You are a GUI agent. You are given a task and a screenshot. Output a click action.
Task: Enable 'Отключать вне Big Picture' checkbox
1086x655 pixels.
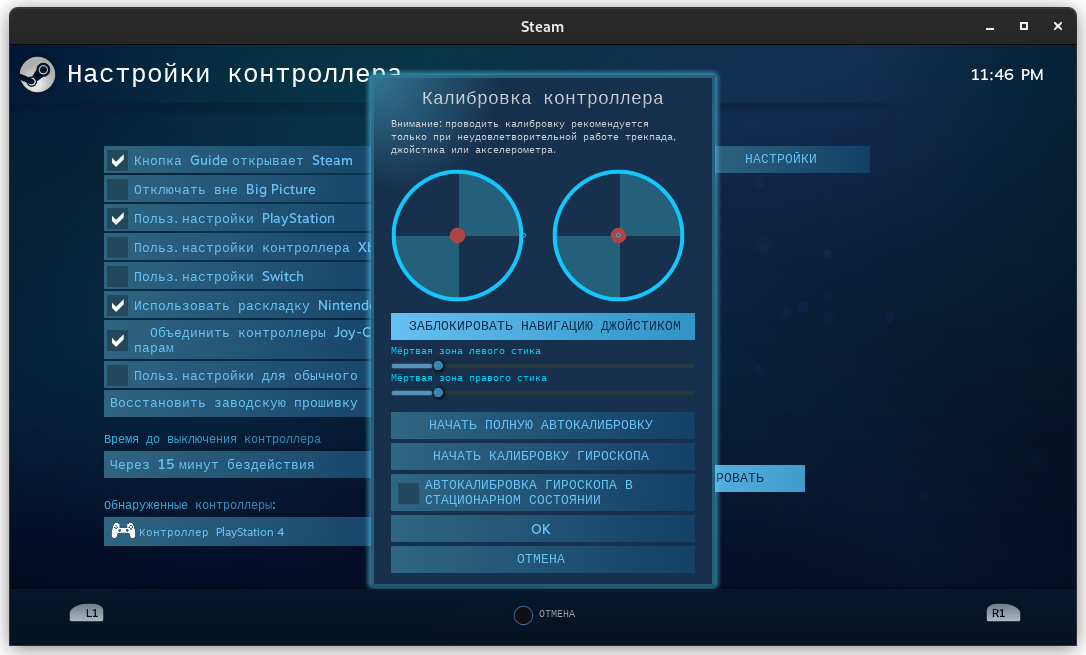point(118,190)
